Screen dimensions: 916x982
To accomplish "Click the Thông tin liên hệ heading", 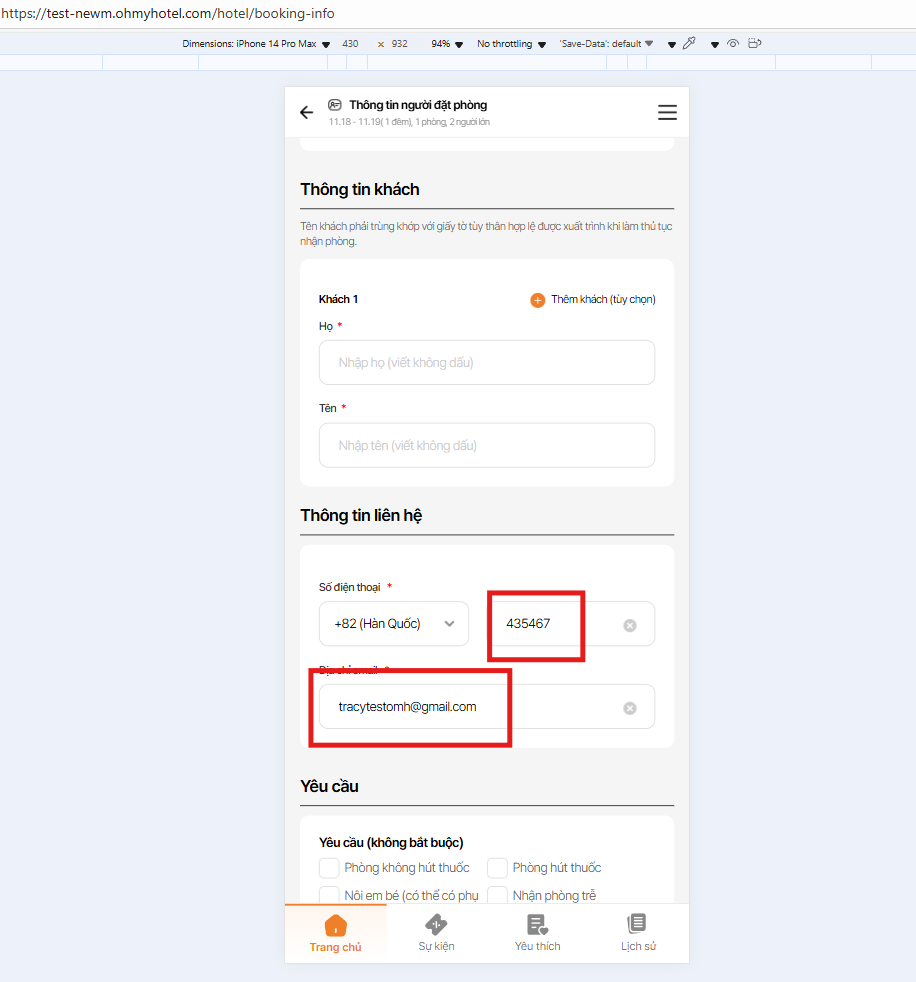I will click(x=361, y=515).
